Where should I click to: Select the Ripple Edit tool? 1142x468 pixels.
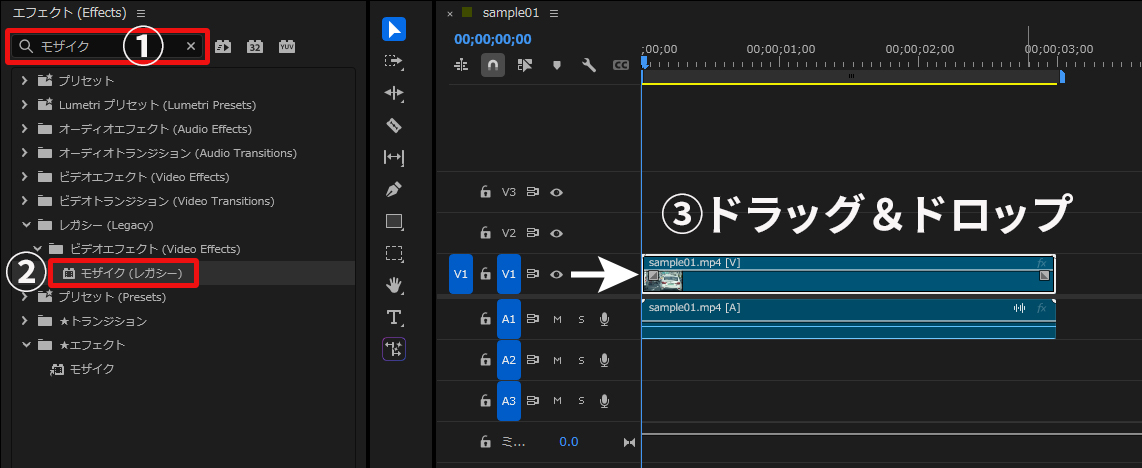[x=394, y=93]
